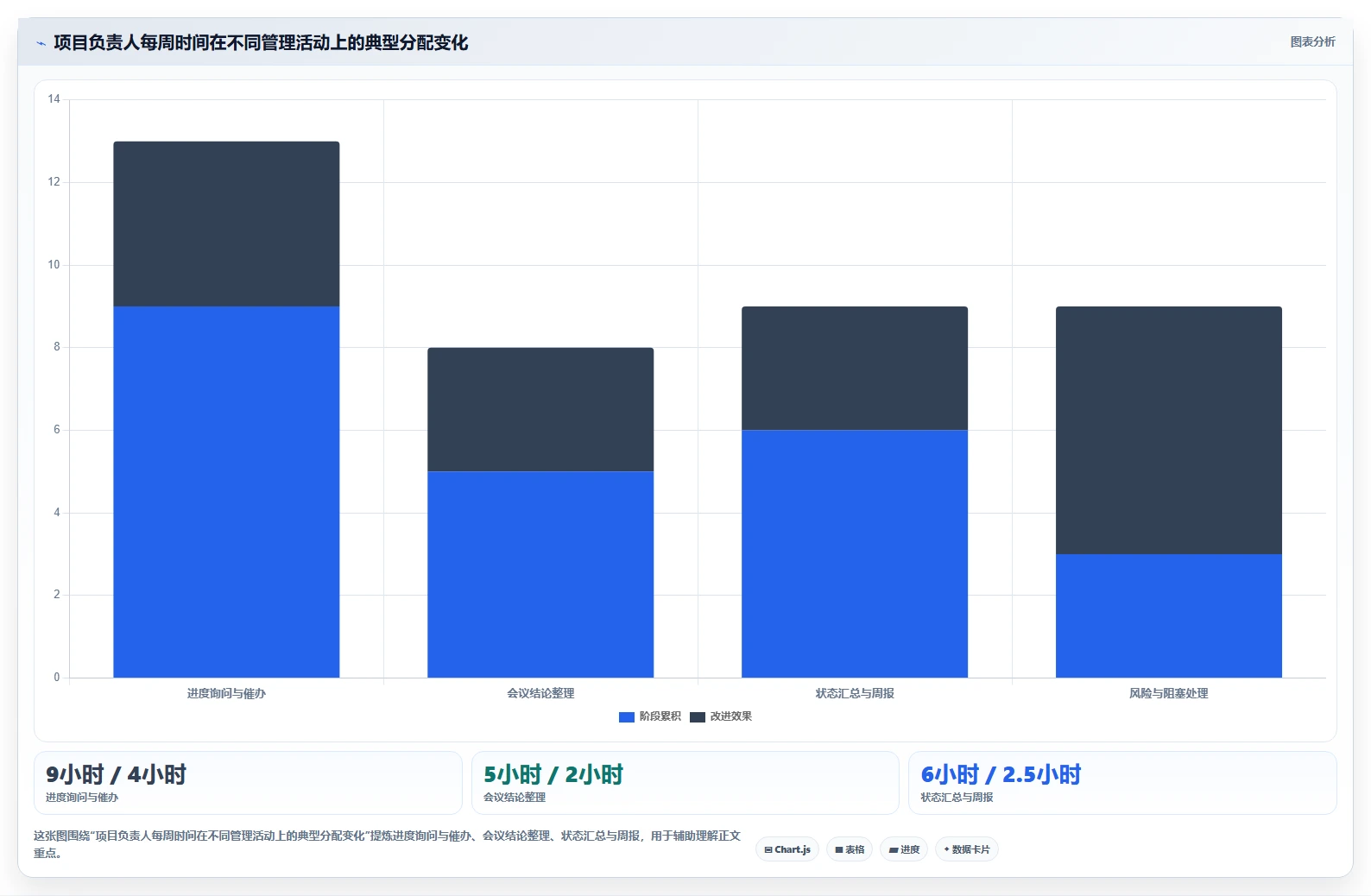This screenshot has height=896, width=1371.
Task: Click the blue bar segment for 进度询问与催办
Action: [x=226, y=492]
